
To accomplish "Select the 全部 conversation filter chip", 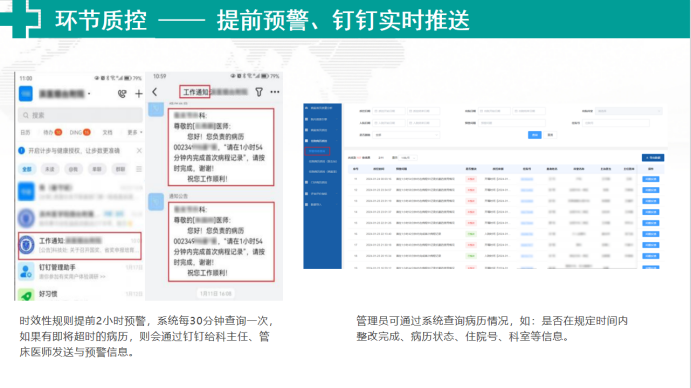I will [x=27, y=169].
